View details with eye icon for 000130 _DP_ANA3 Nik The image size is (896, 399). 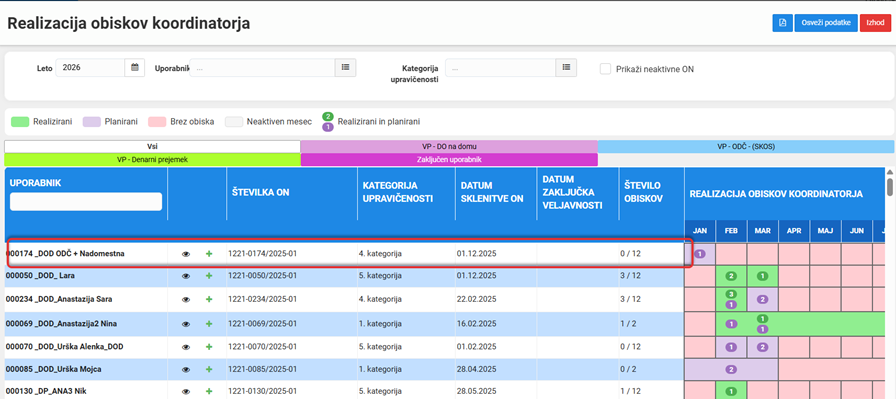[186, 392]
